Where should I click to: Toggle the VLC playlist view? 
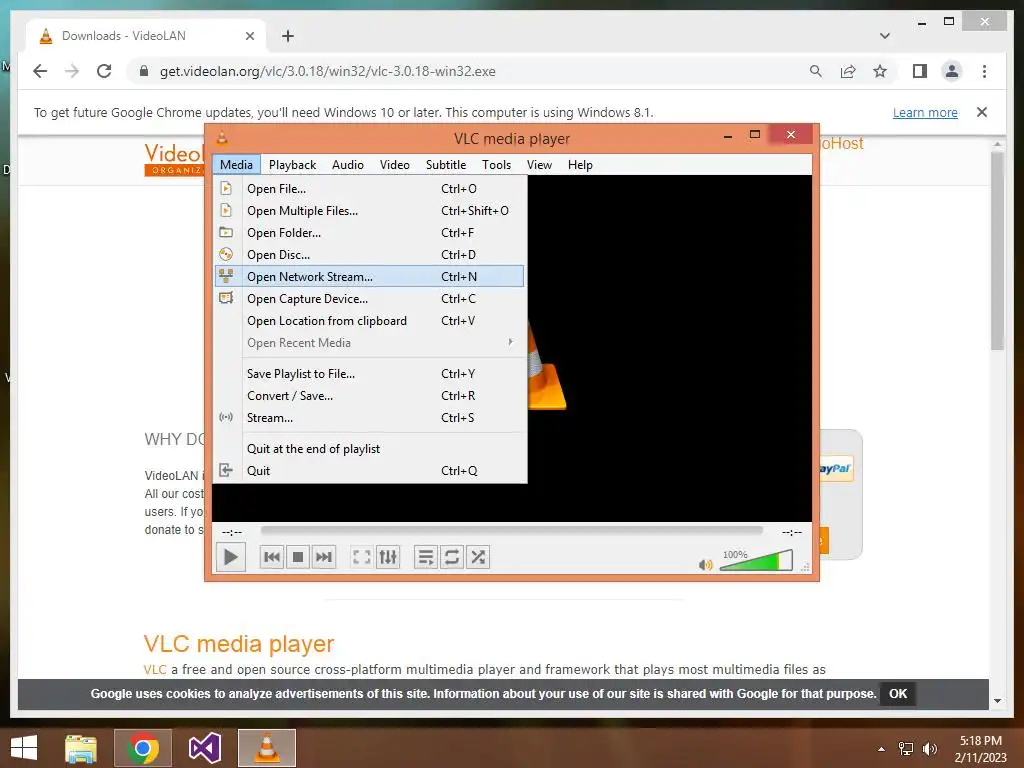pyautogui.click(x=426, y=557)
